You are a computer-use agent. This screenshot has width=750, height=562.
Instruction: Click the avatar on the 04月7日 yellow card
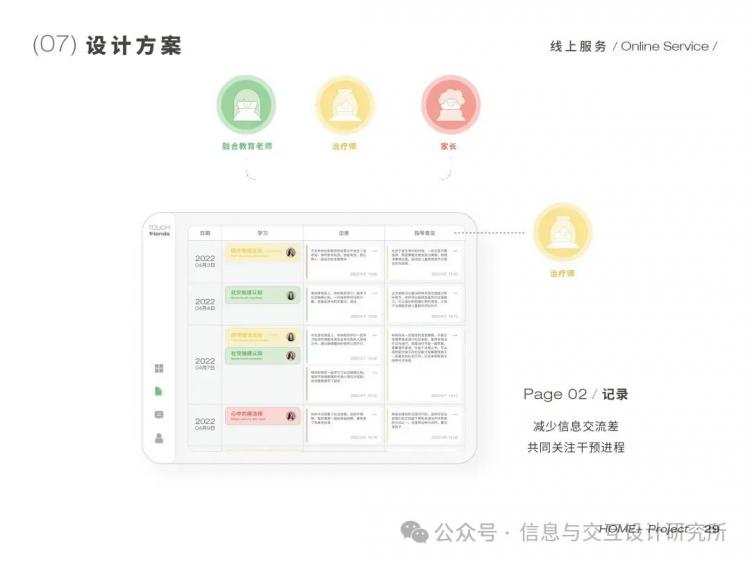tap(291, 337)
